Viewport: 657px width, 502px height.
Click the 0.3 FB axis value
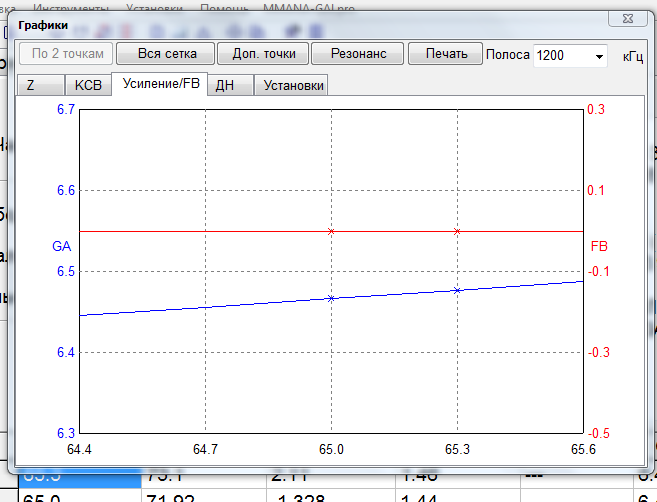pos(596,109)
